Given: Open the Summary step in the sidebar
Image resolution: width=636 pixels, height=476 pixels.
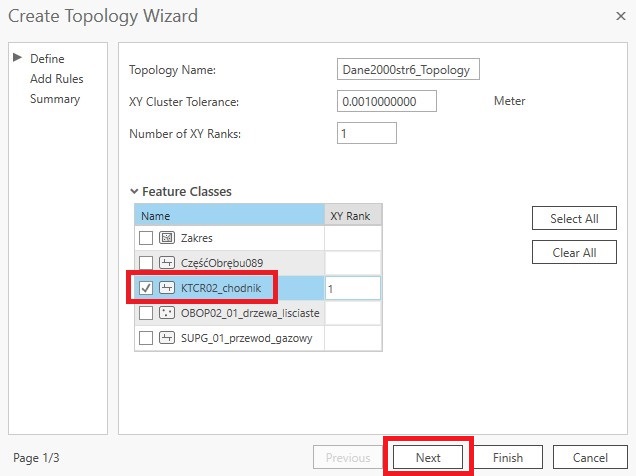Looking at the screenshot, I should click(55, 99).
